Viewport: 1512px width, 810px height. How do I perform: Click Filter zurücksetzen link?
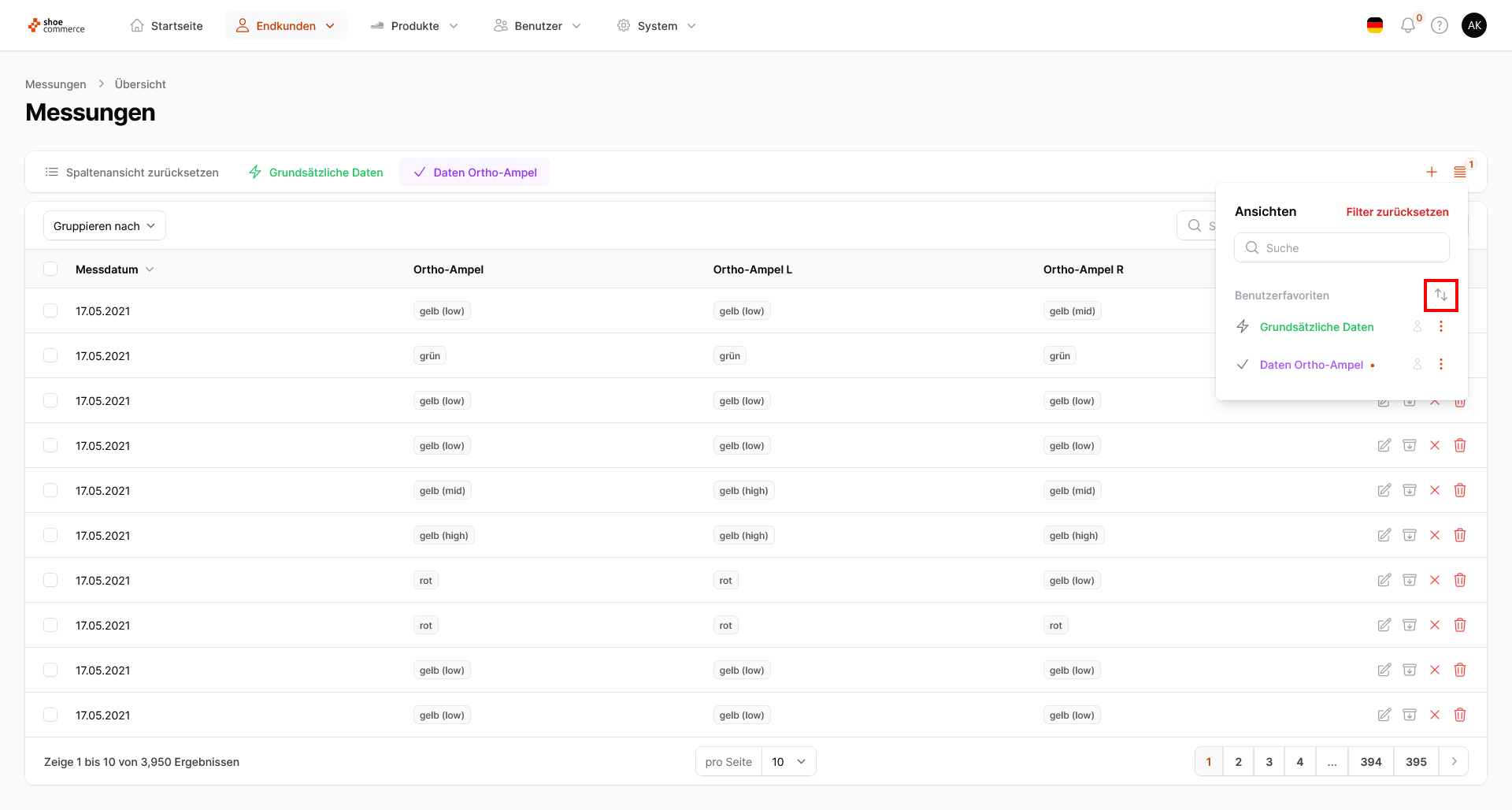1397,212
